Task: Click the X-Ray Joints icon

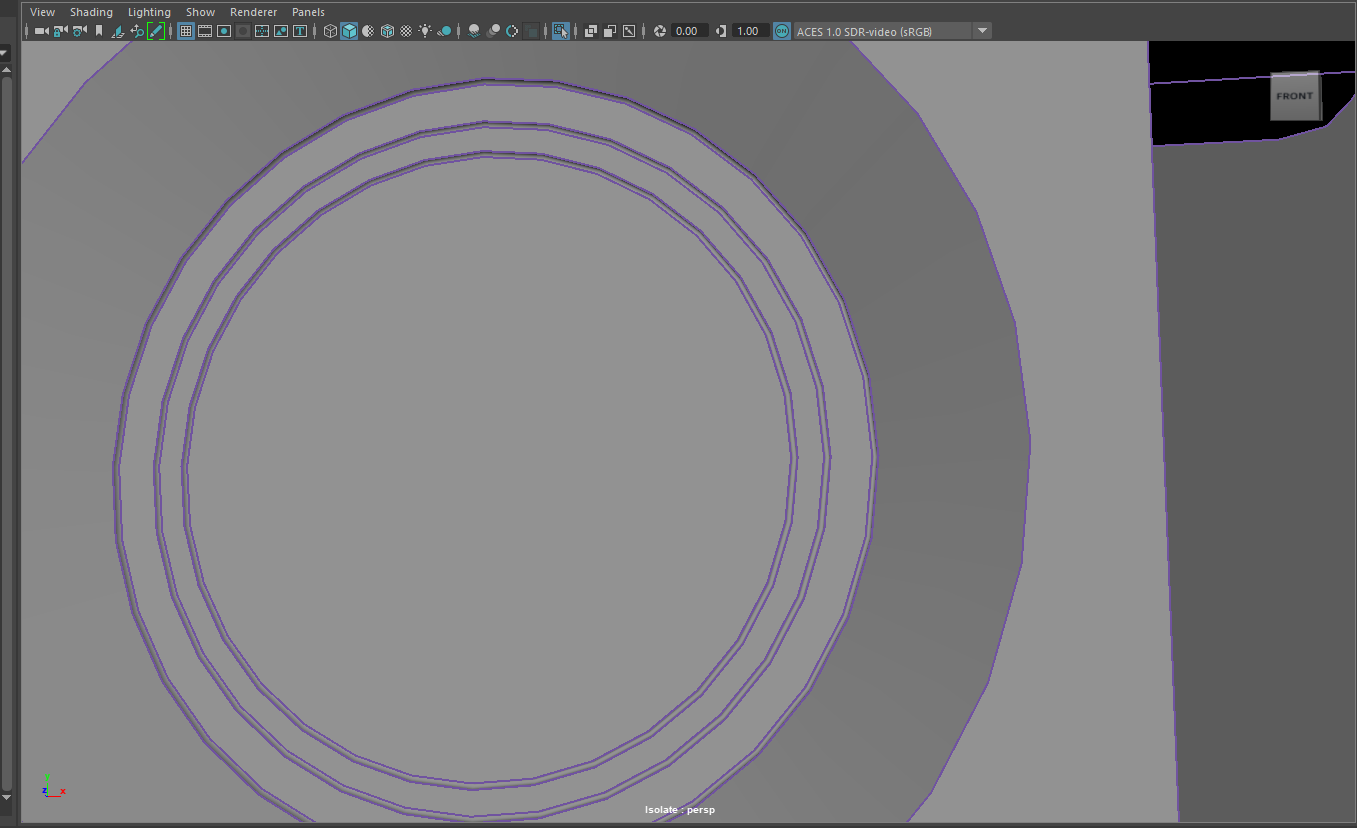Action: pyautogui.click(x=628, y=31)
